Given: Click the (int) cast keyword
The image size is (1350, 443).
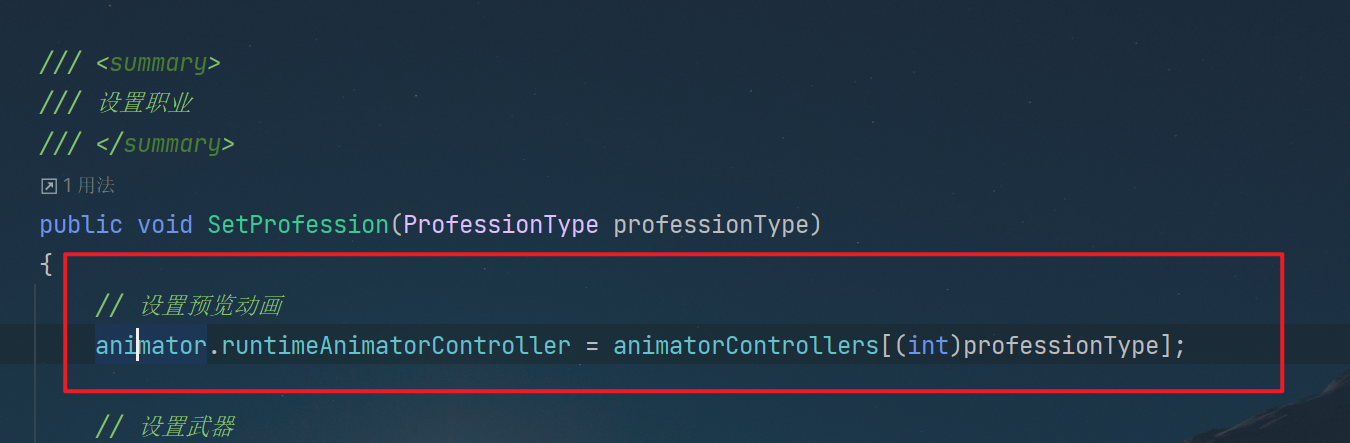Looking at the screenshot, I should pos(930,346).
